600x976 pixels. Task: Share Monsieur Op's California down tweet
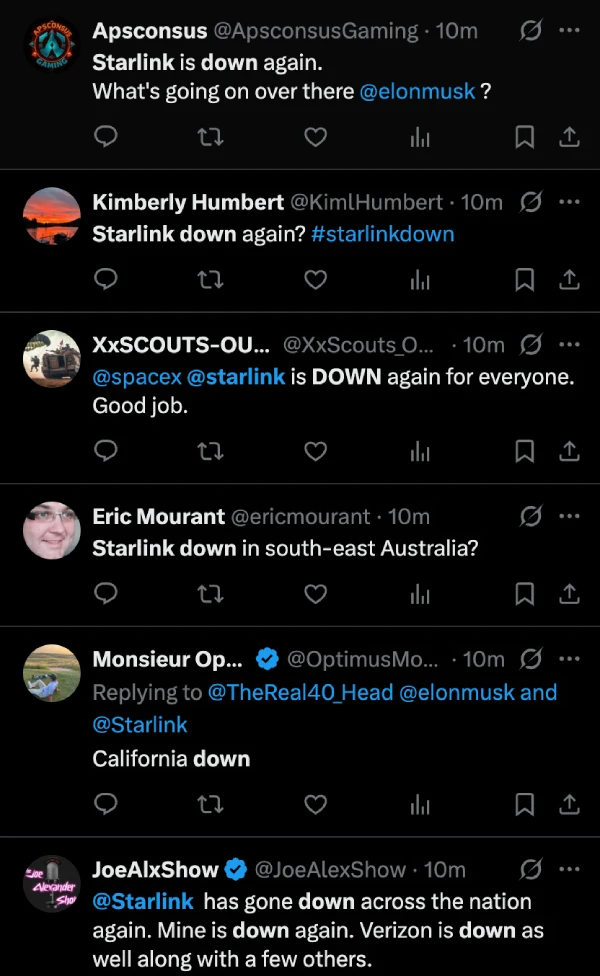point(569,804)
